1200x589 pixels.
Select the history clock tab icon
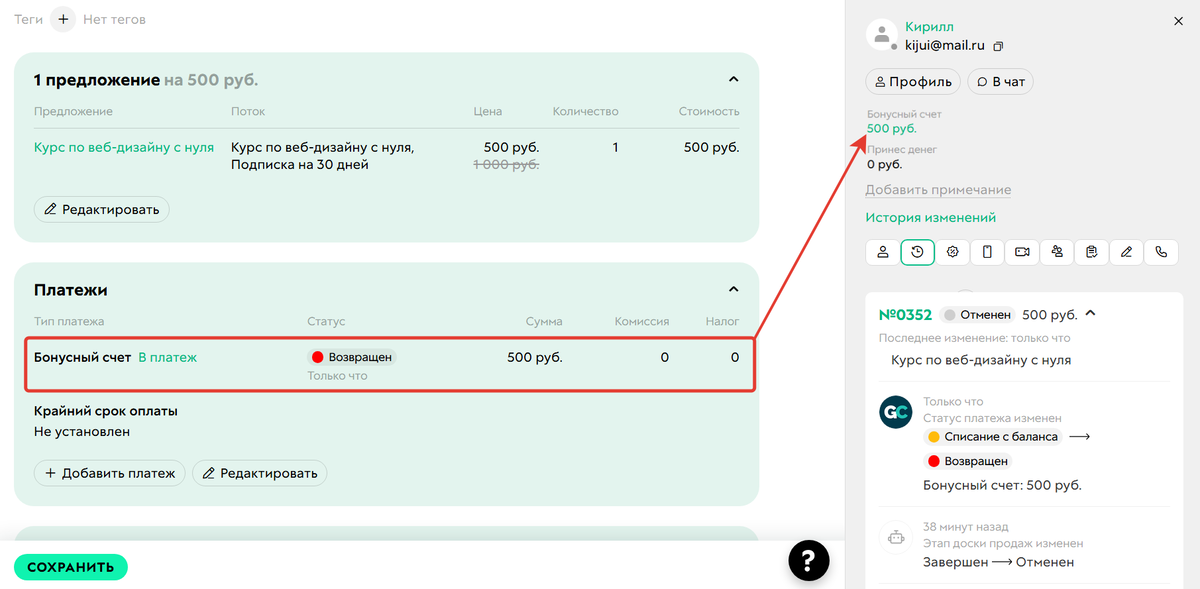pyautogui.click(x=918, y=252)
